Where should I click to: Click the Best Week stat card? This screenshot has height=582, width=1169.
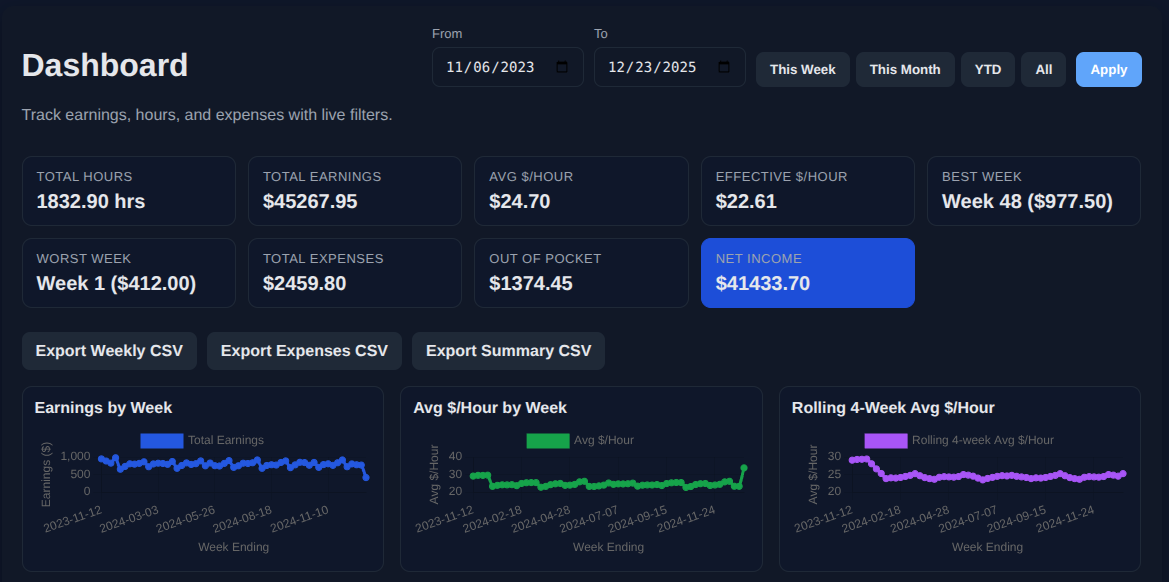(x=1033, y=191)
